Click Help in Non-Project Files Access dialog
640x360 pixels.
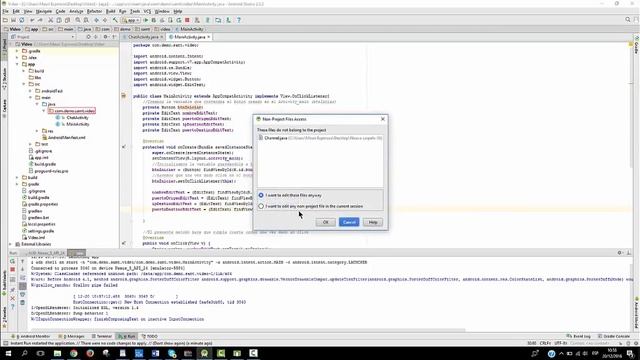373,222
